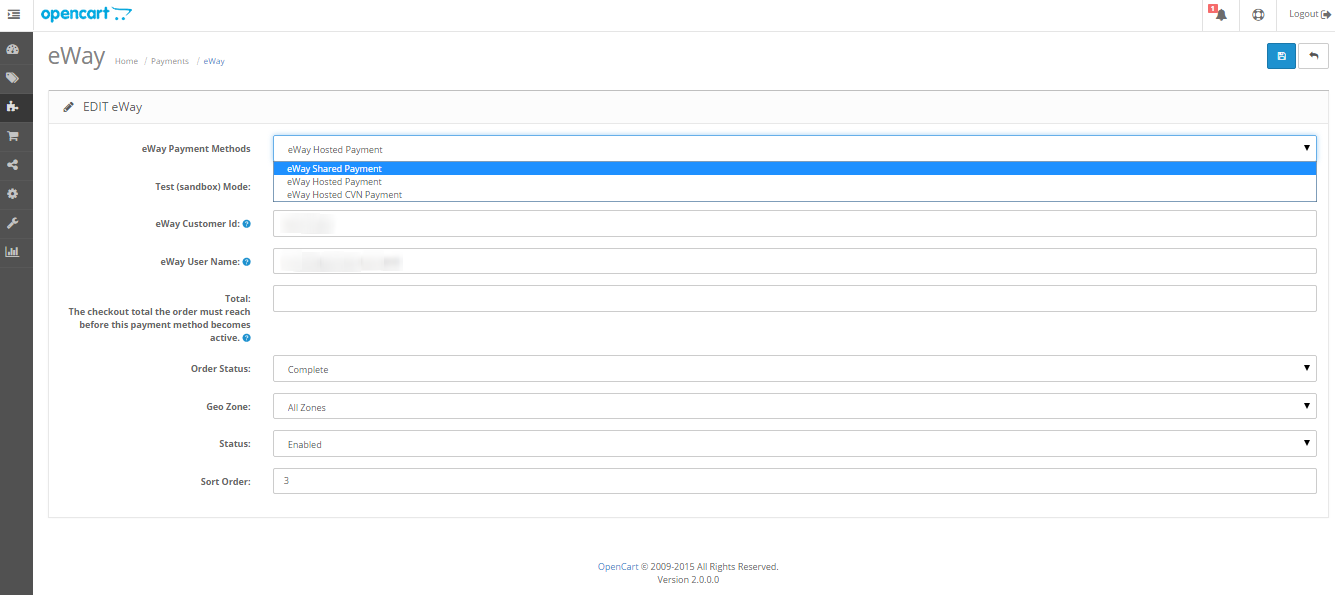
Task: Focus the eWay User Name field
Action: point(794,261)
